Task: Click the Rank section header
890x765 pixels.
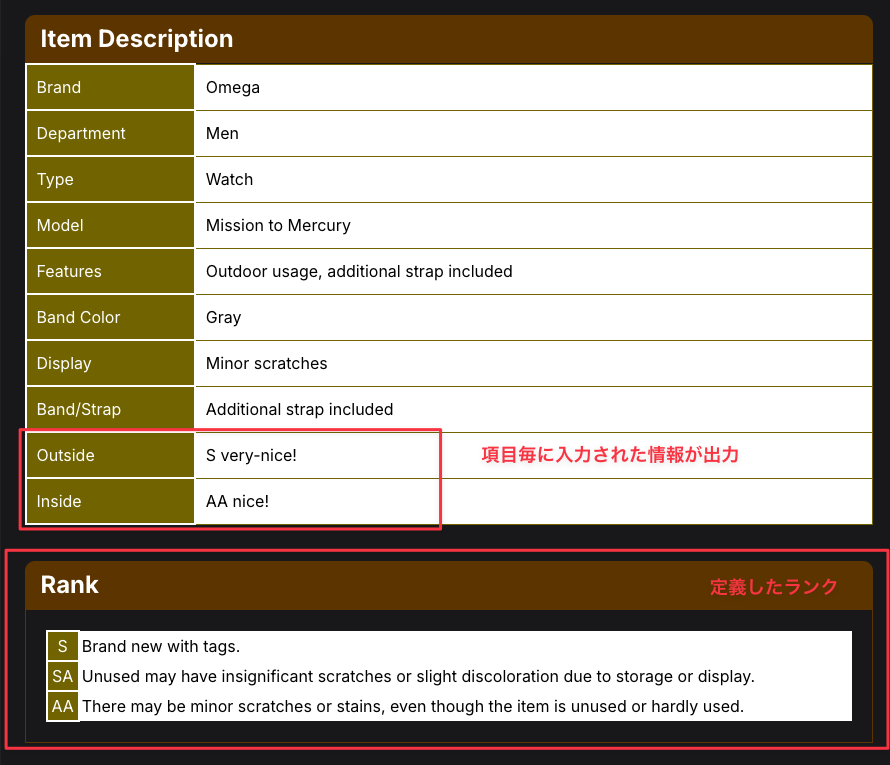Action: [70, 585]
